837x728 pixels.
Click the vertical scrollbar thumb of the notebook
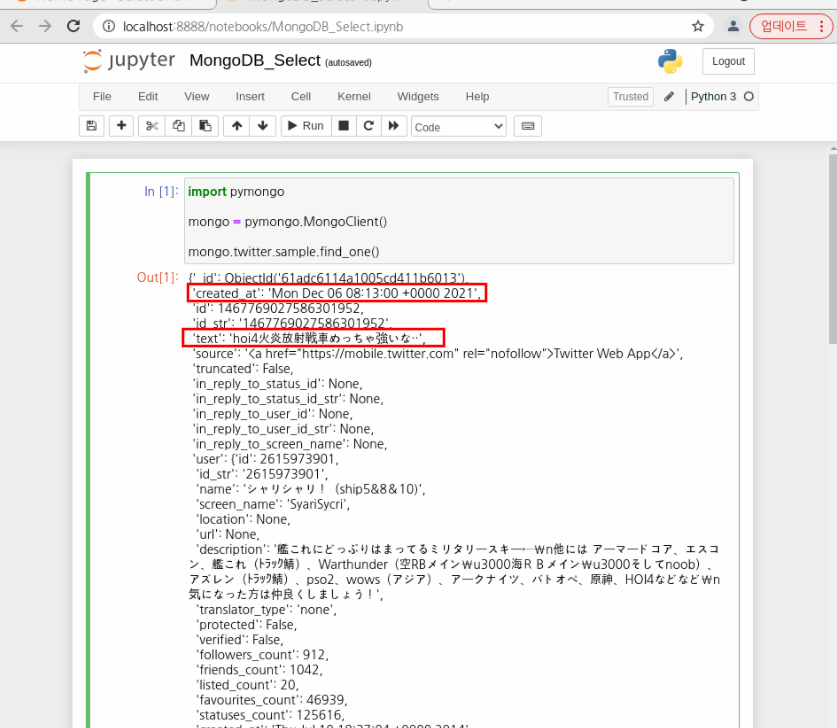click(833, 249)
